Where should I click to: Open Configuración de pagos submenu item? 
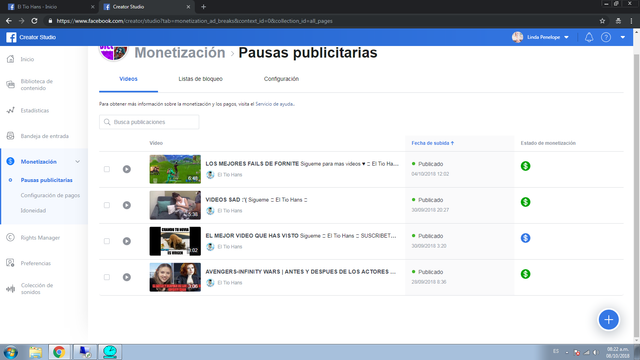click(50, 195)
